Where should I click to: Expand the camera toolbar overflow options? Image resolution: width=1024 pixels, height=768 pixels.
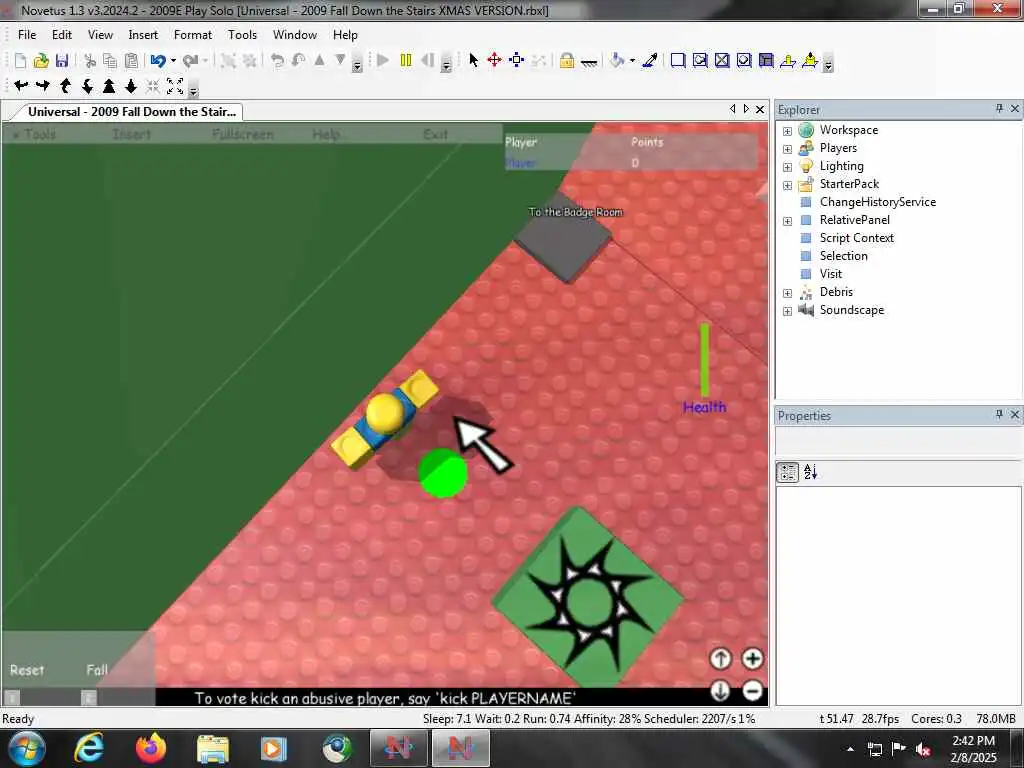[x=193, y=89]
